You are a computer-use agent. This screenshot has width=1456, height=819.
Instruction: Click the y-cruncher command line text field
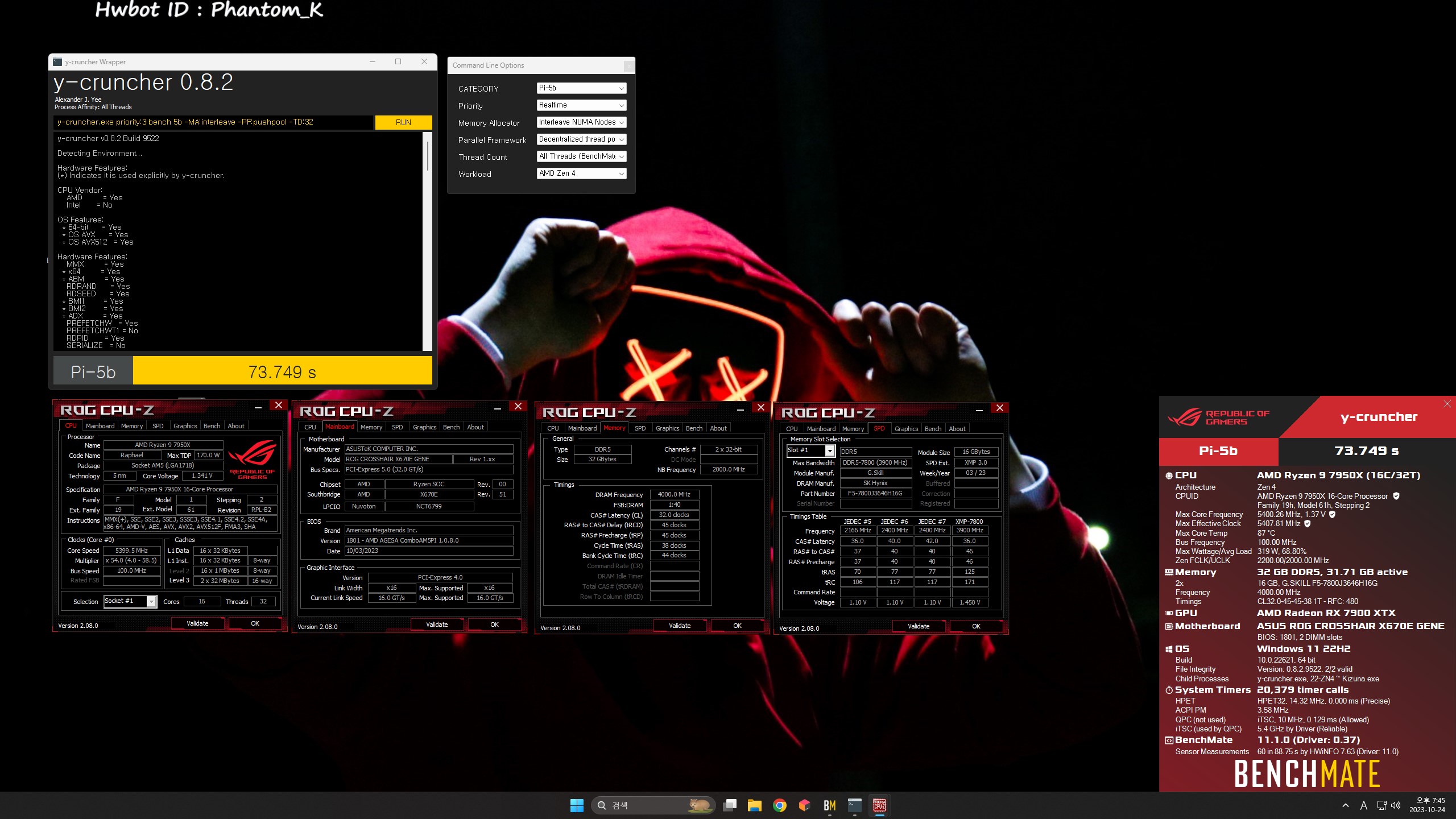tap(214, 122)
